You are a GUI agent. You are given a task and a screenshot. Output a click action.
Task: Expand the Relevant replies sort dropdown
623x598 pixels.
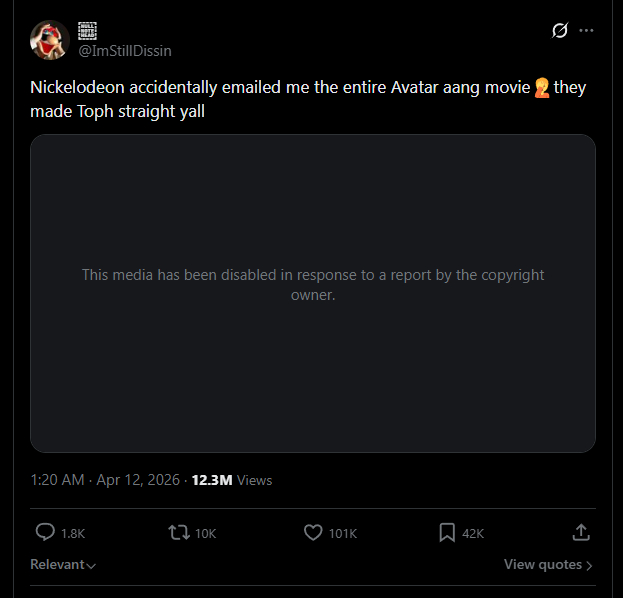click(x=63, y=565)
